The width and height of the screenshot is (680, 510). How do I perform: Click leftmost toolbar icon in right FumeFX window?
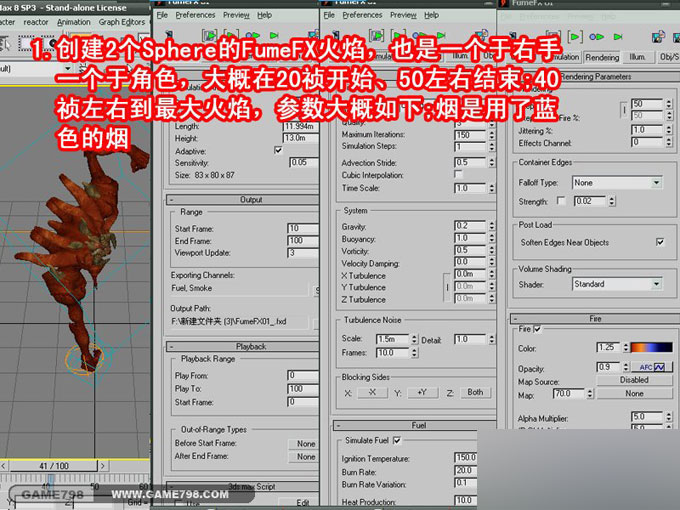click(512, 36)
